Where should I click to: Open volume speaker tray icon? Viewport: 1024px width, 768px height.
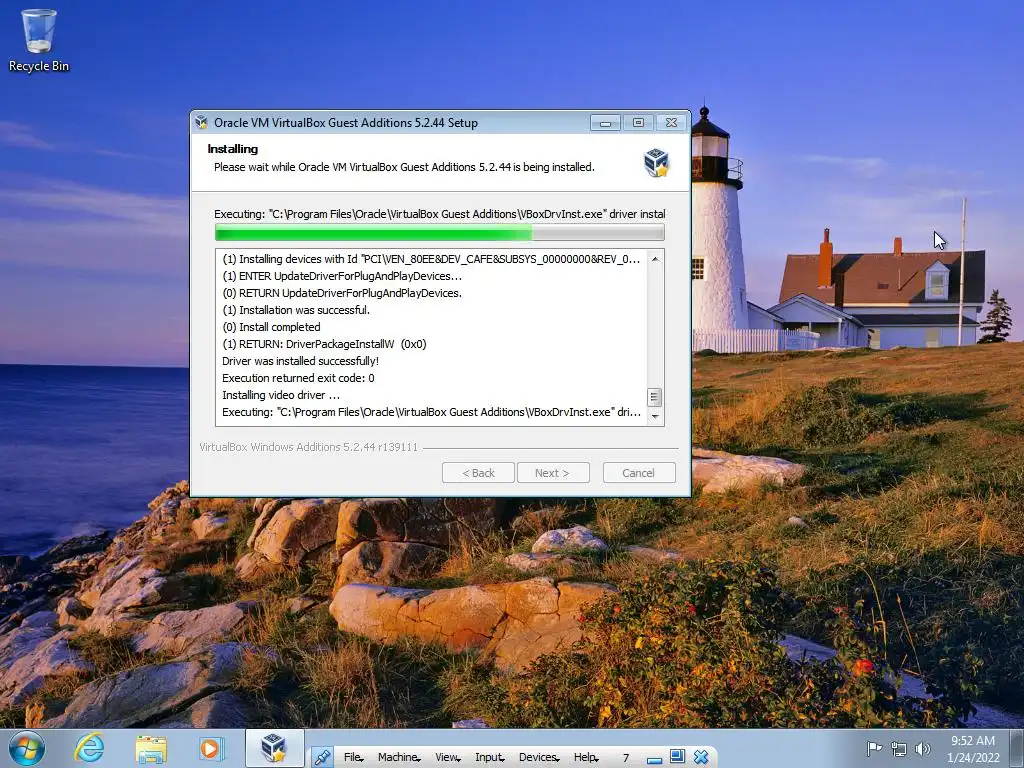pos(923,749)
